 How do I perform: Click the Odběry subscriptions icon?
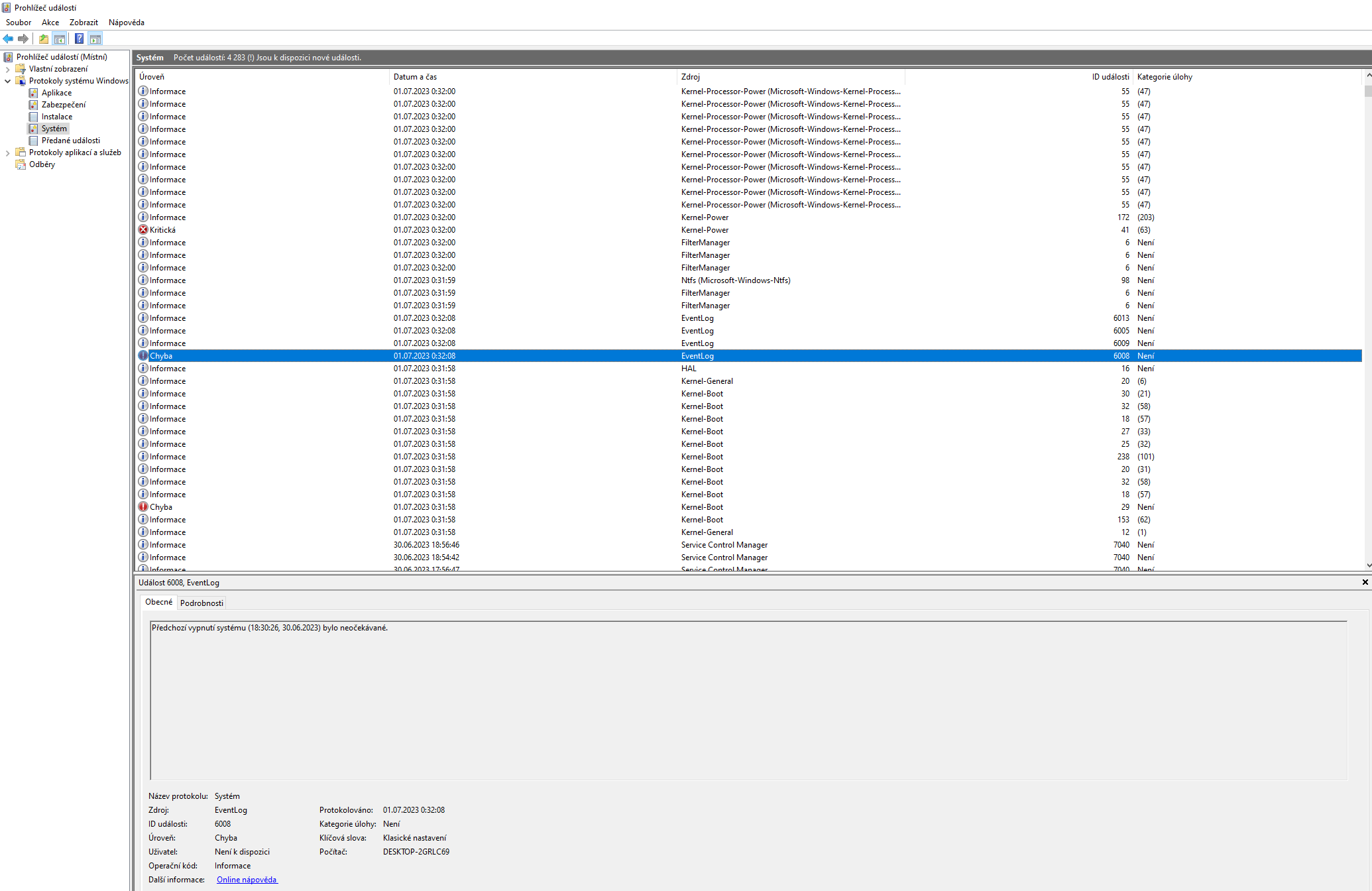pos(21,164)
